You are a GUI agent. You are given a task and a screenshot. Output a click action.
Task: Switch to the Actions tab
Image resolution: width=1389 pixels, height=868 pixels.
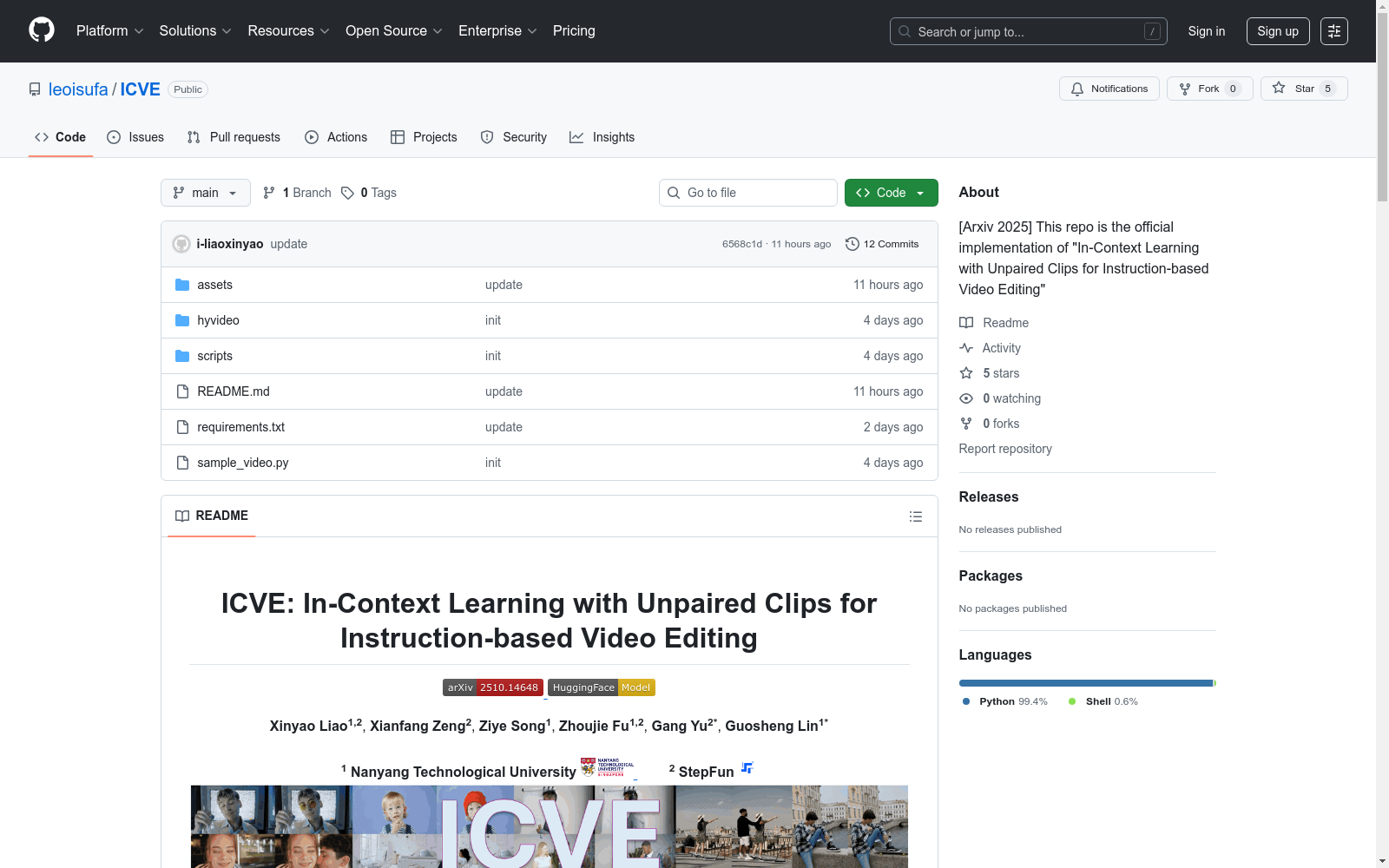336,137
